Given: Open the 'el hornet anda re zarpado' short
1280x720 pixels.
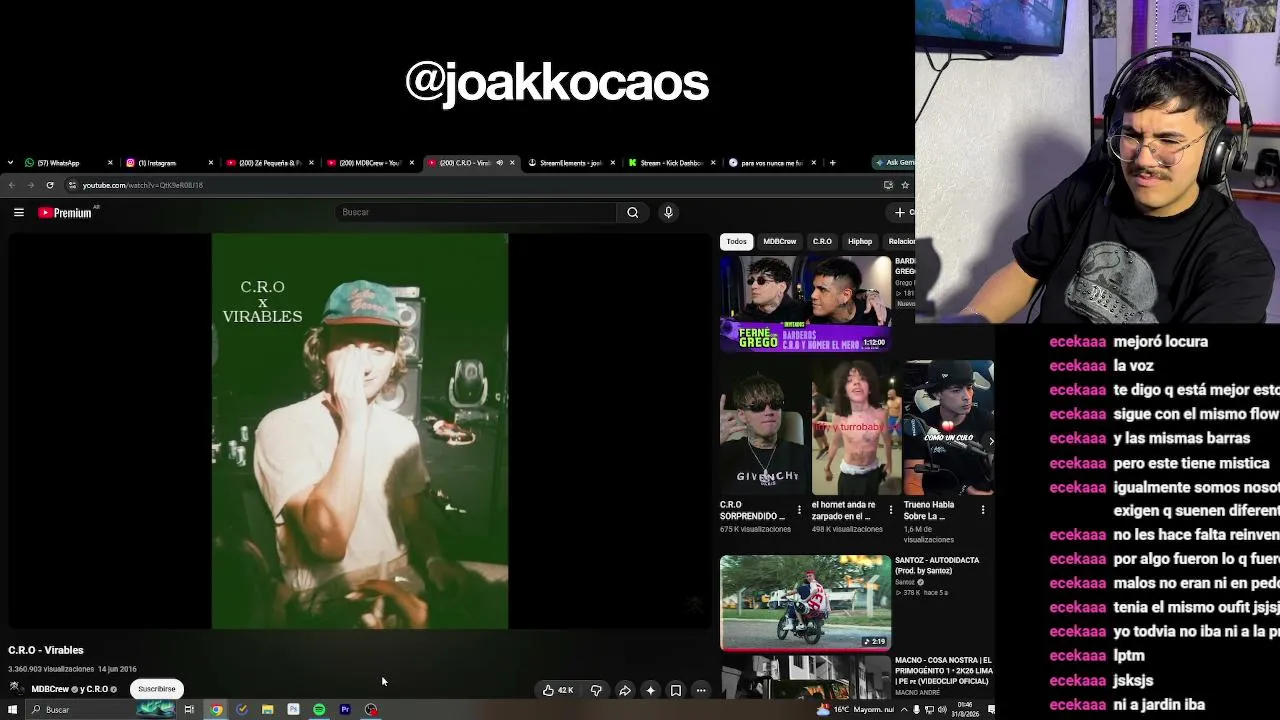Looking at the screenshot, I should [857, 428].
